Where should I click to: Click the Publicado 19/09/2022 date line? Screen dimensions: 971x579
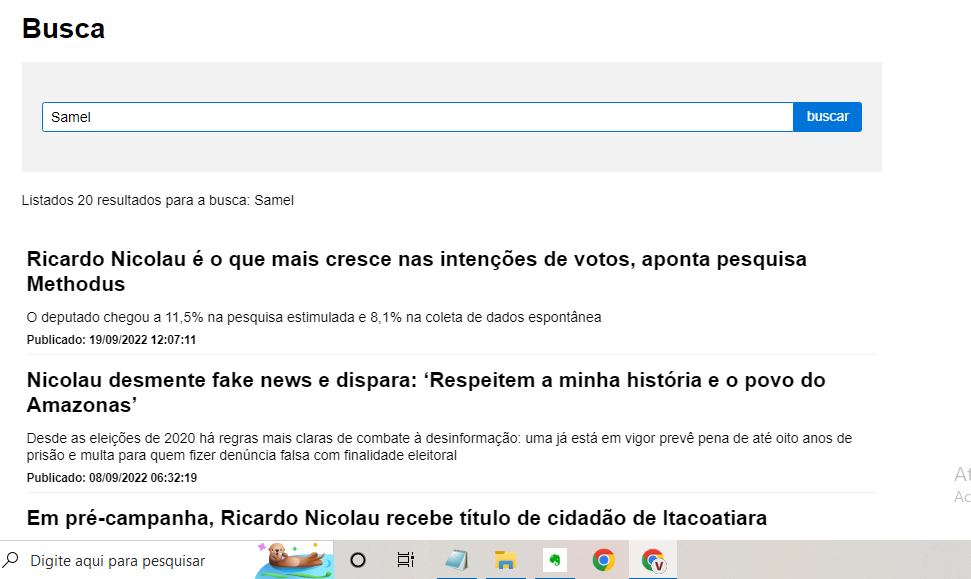[x=111, y=340]
